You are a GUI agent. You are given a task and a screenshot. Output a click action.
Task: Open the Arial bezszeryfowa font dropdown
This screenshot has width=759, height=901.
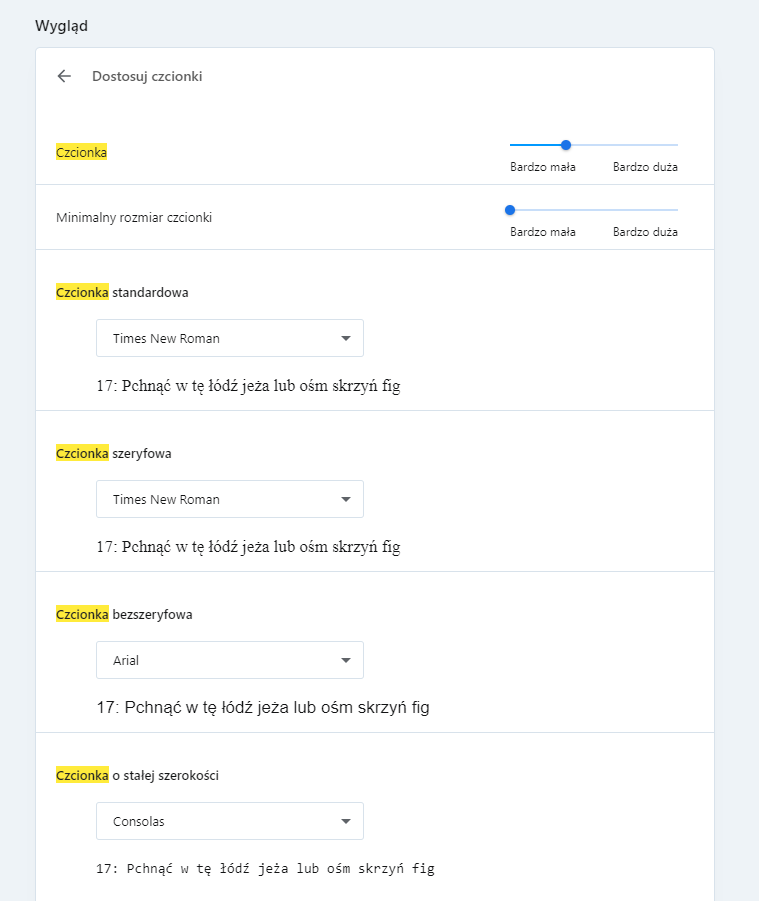230,660
